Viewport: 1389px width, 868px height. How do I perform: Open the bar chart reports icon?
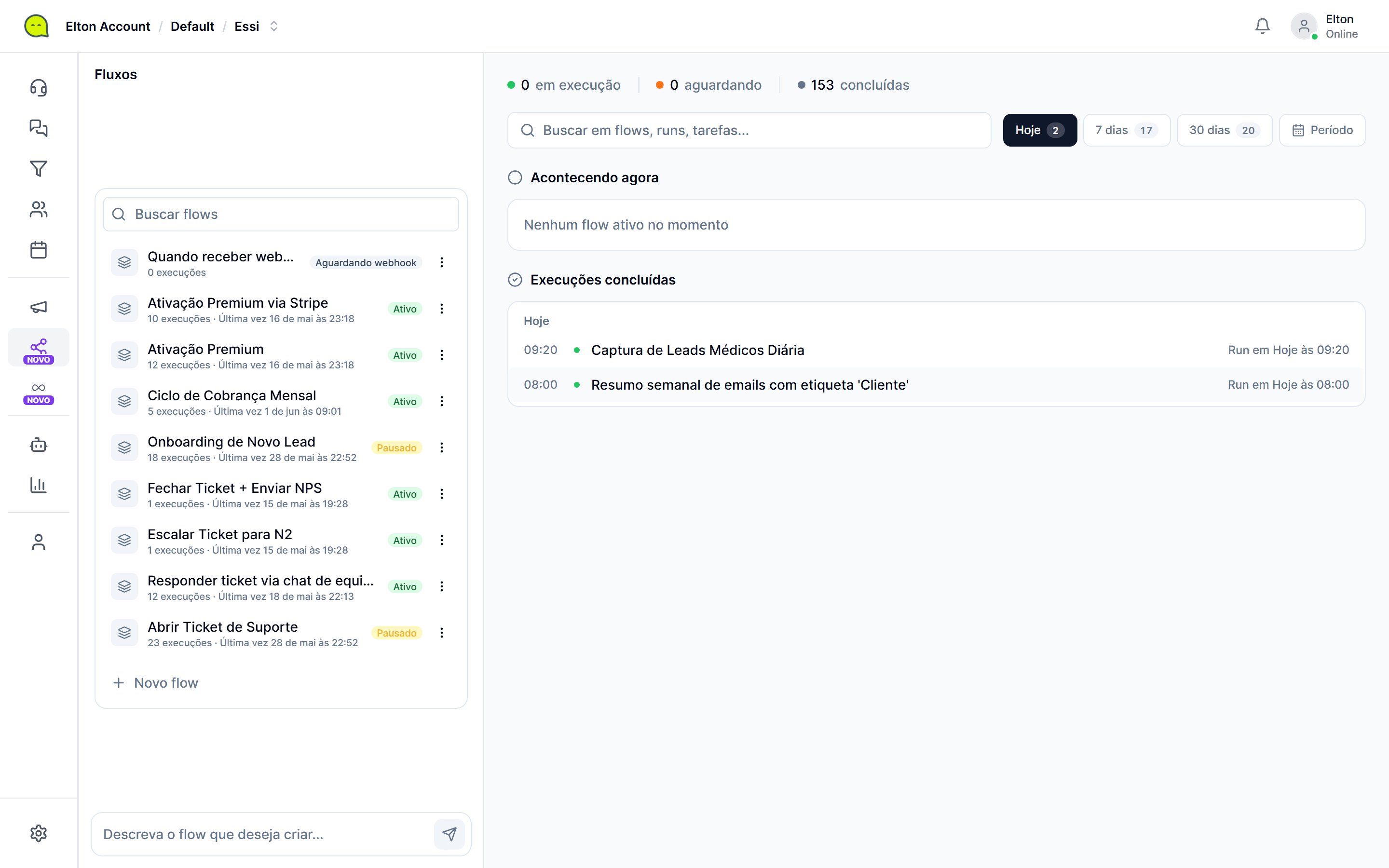click(39, 485)
